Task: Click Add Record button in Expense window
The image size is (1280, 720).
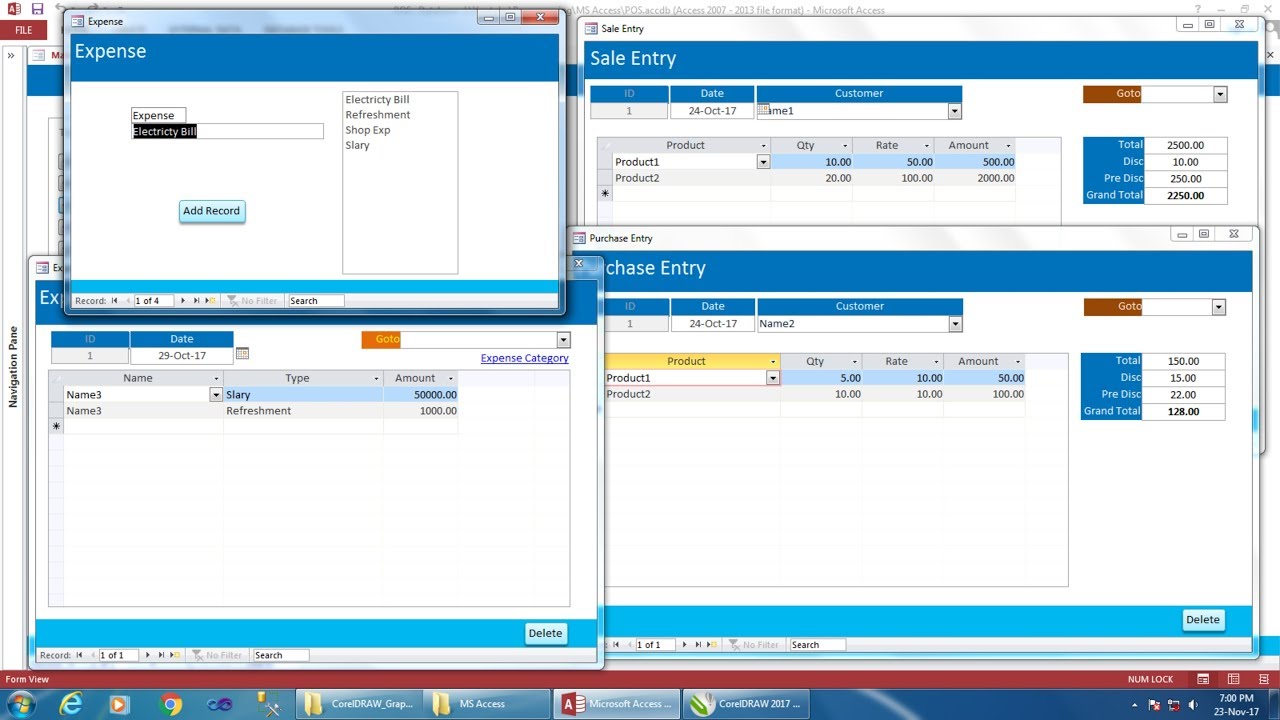Action: (x=211, y=211)
